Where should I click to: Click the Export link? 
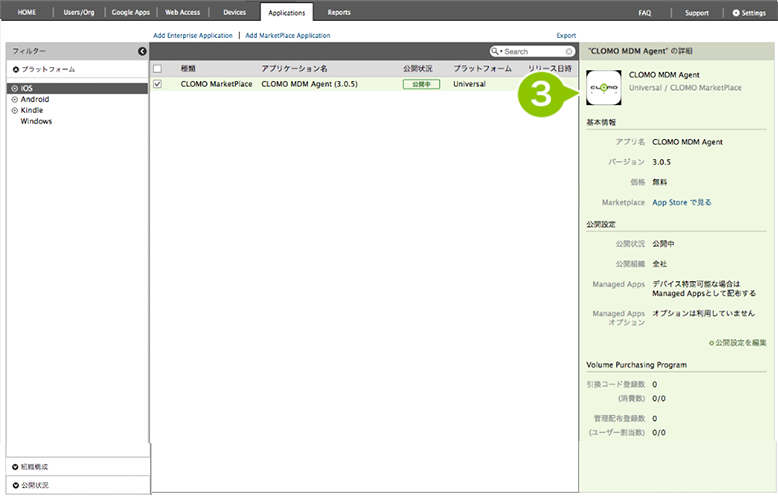566,36
